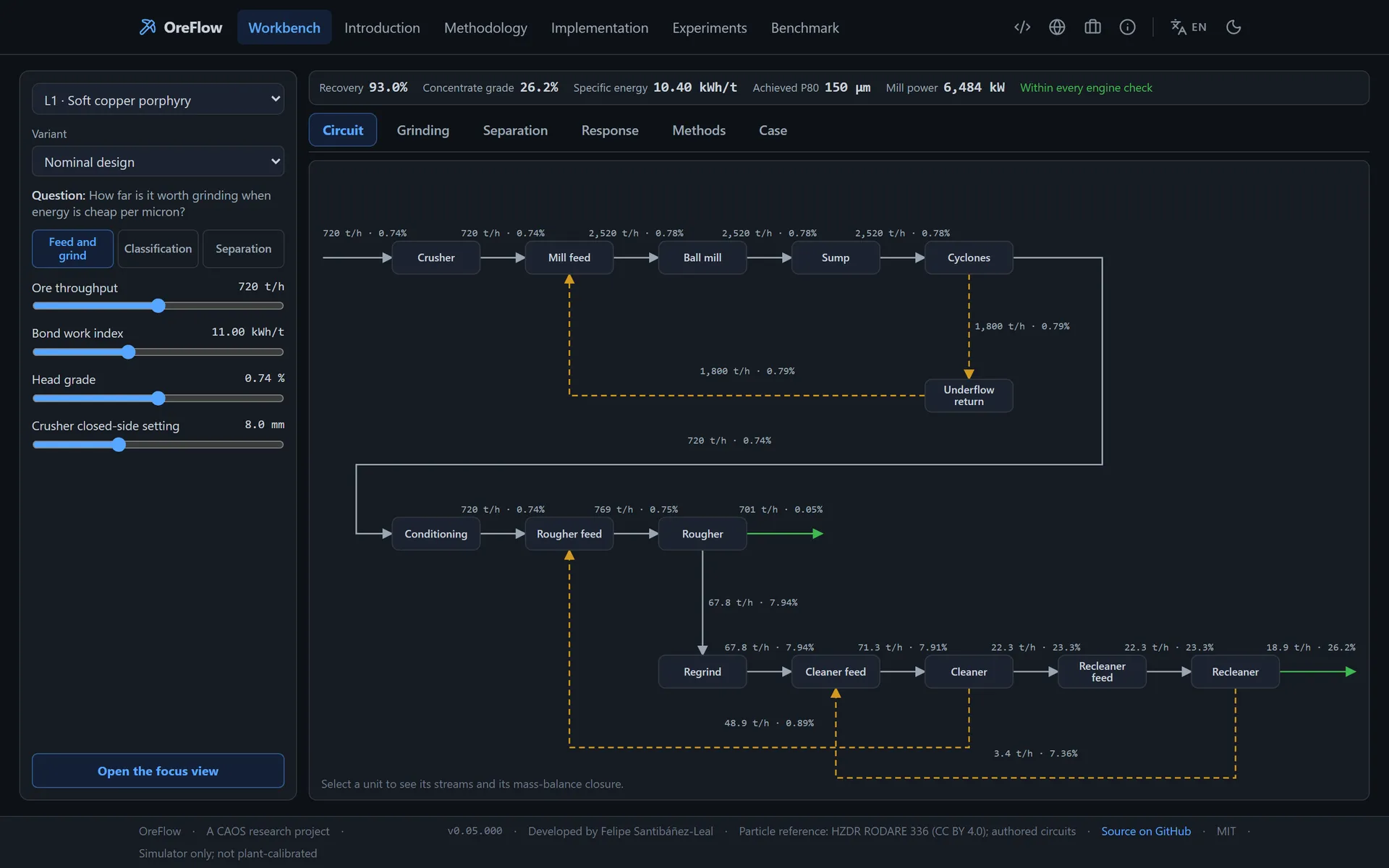Switch to Classification parameter group
Viewport: 1389px width, 868px height.
tap(158, 249)
